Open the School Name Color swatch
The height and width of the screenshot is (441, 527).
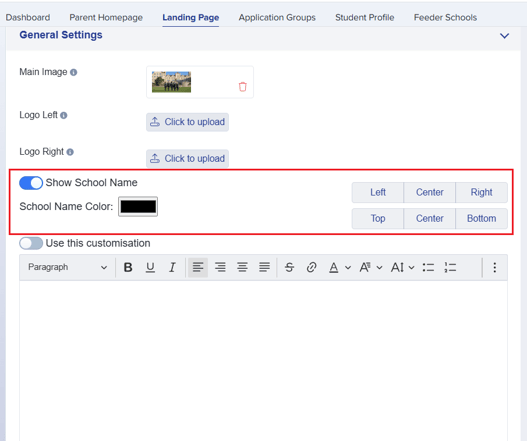click(x=138, y=206)
